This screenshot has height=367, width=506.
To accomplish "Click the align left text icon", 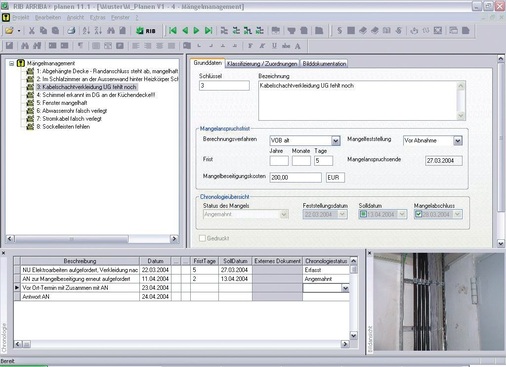I will [x=136, y=46].
